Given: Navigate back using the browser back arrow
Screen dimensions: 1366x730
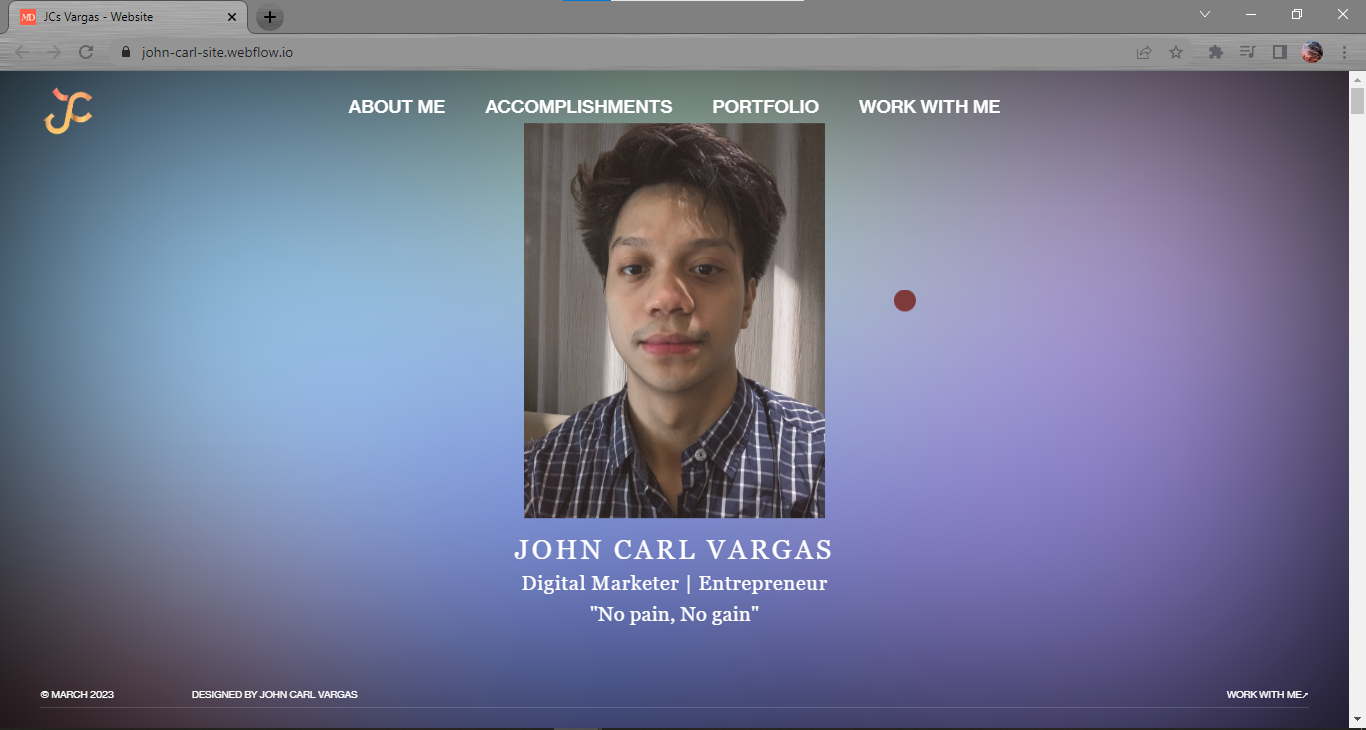Looking at the screenshot, I should tap(20, 51).
